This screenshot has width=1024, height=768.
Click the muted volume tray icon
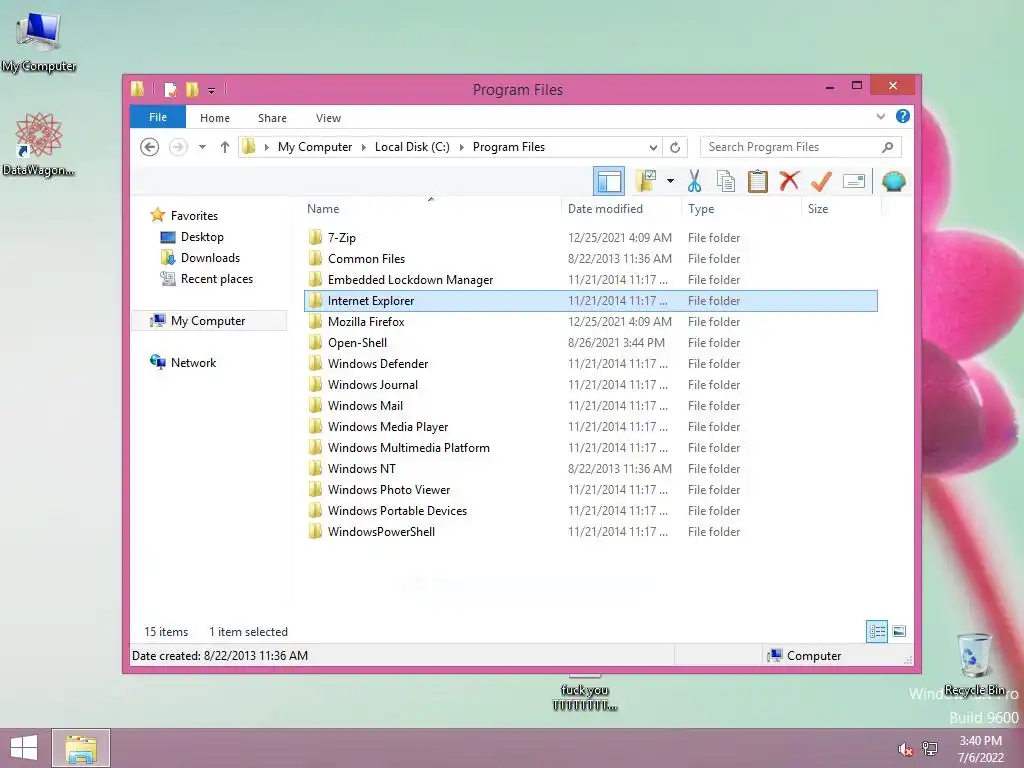point(905,749)
